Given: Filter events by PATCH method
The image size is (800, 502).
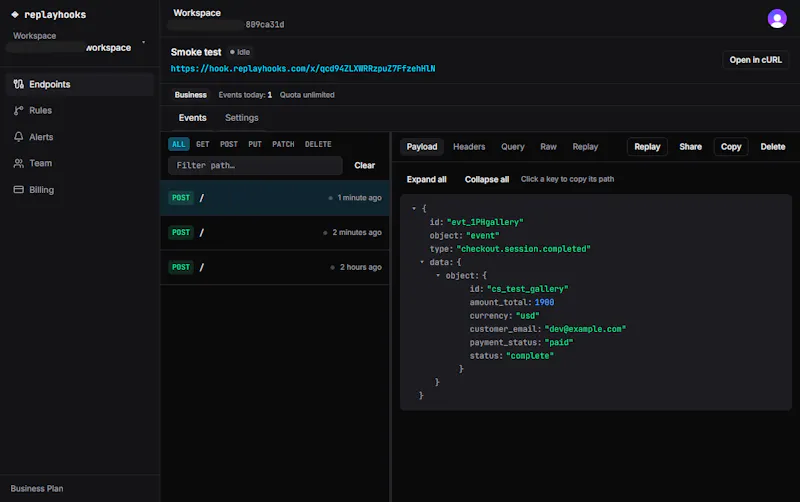Looking at the screenshot, I should coord(283,144).
